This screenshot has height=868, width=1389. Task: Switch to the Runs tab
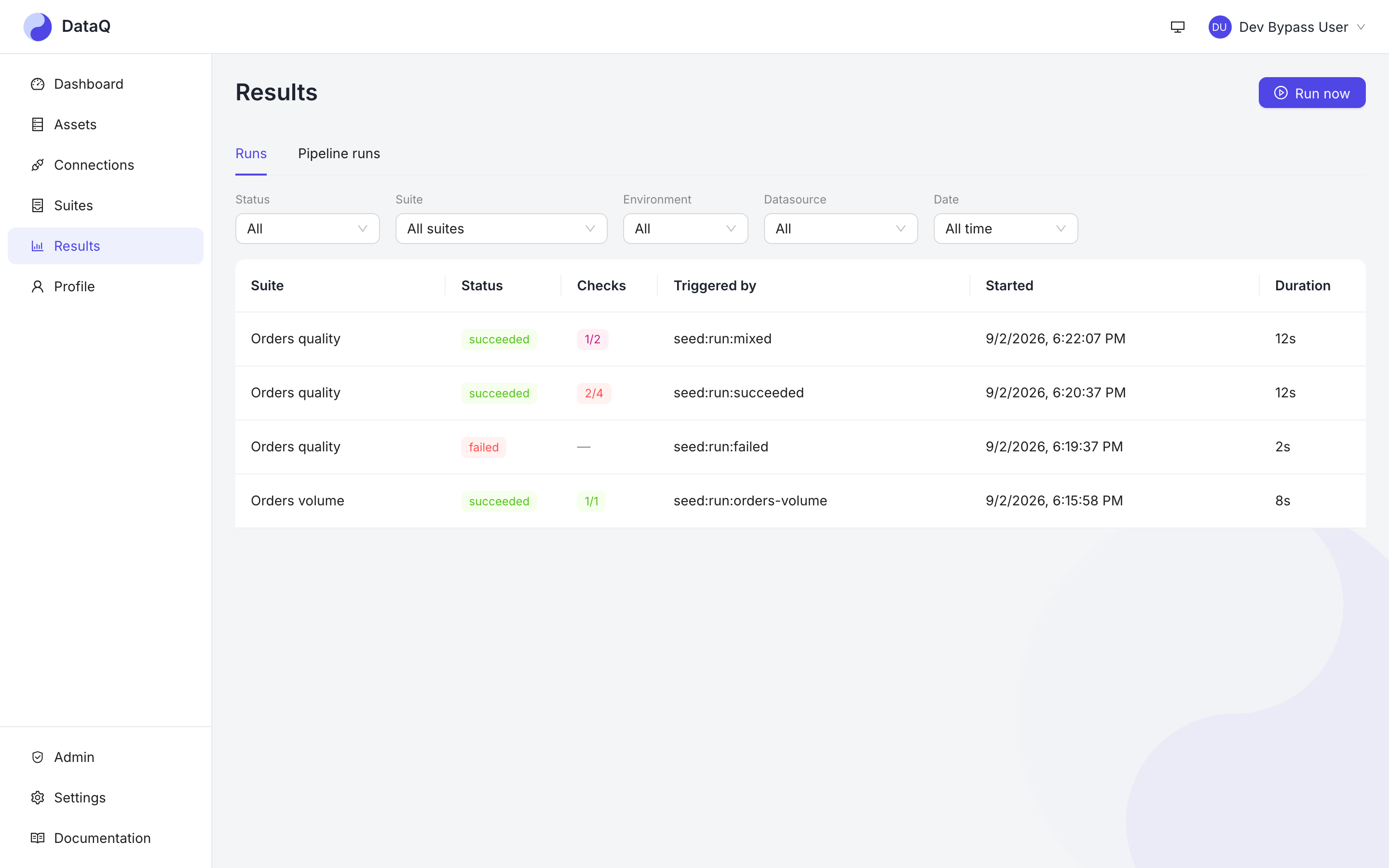click(x=251, y=154)
